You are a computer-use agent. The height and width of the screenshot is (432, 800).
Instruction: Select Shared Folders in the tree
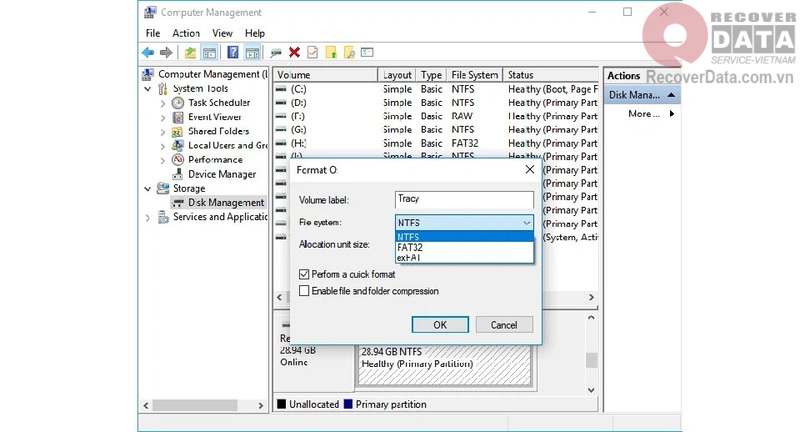(x=218, y=131)
